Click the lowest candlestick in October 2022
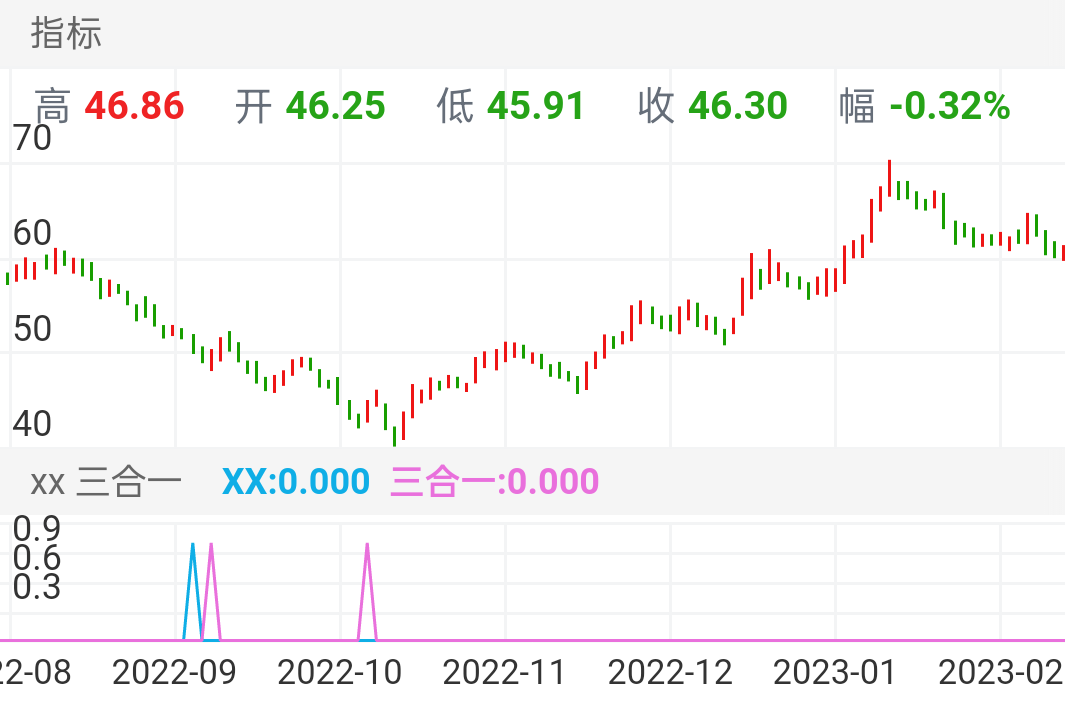 (395, 436)
